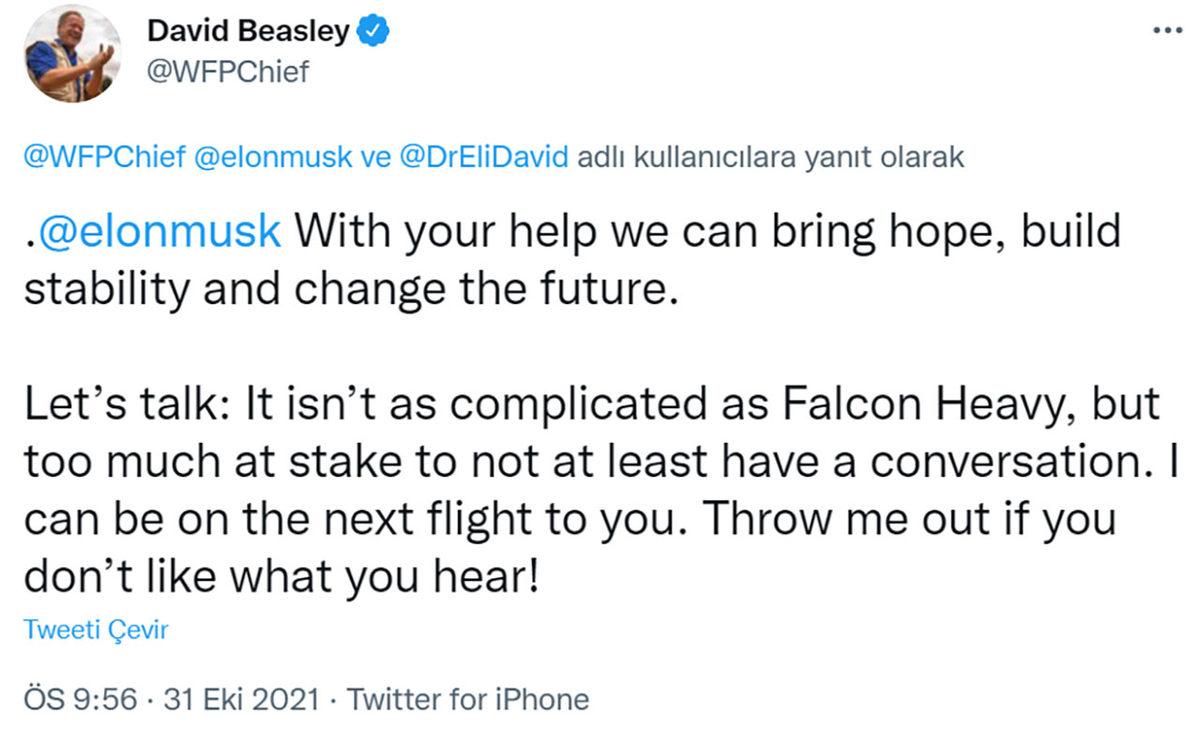Click 'Twitter for iPhone' source label
1200x747 pixels.
click(x=467, y=699)
